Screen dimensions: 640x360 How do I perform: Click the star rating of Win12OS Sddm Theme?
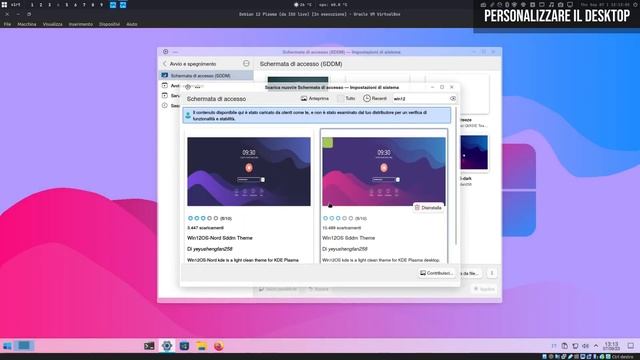tap(338, 218)
